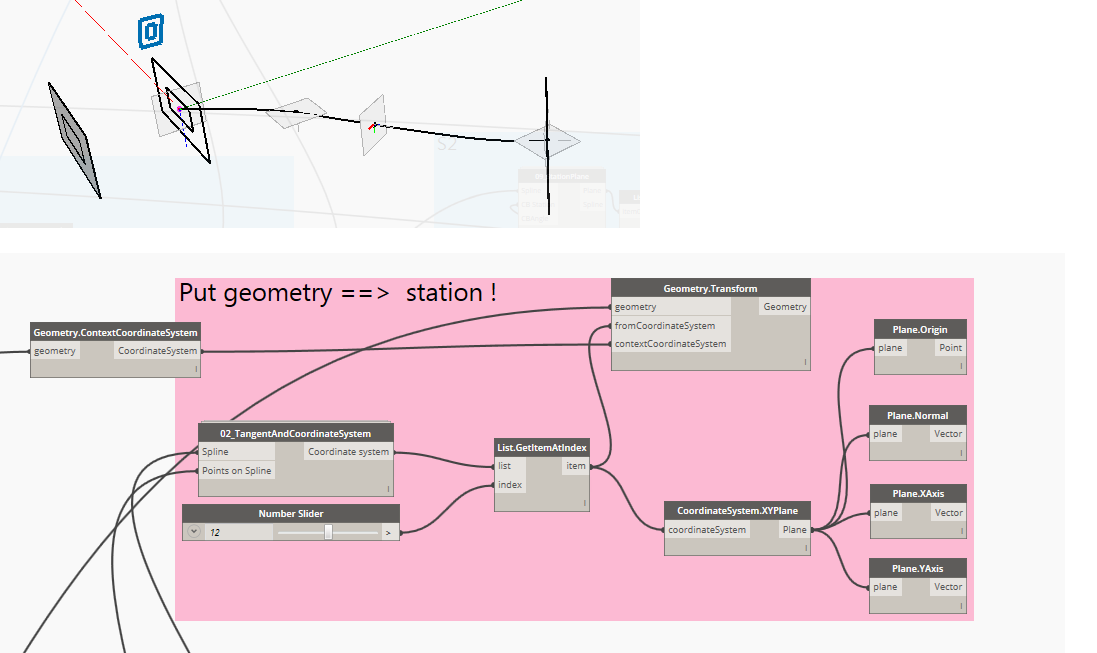Click CoordinateSystem output on Geometry.ContextCoordinateSystem node
The height and width of the screenshot is (653, 1097).
157,351
